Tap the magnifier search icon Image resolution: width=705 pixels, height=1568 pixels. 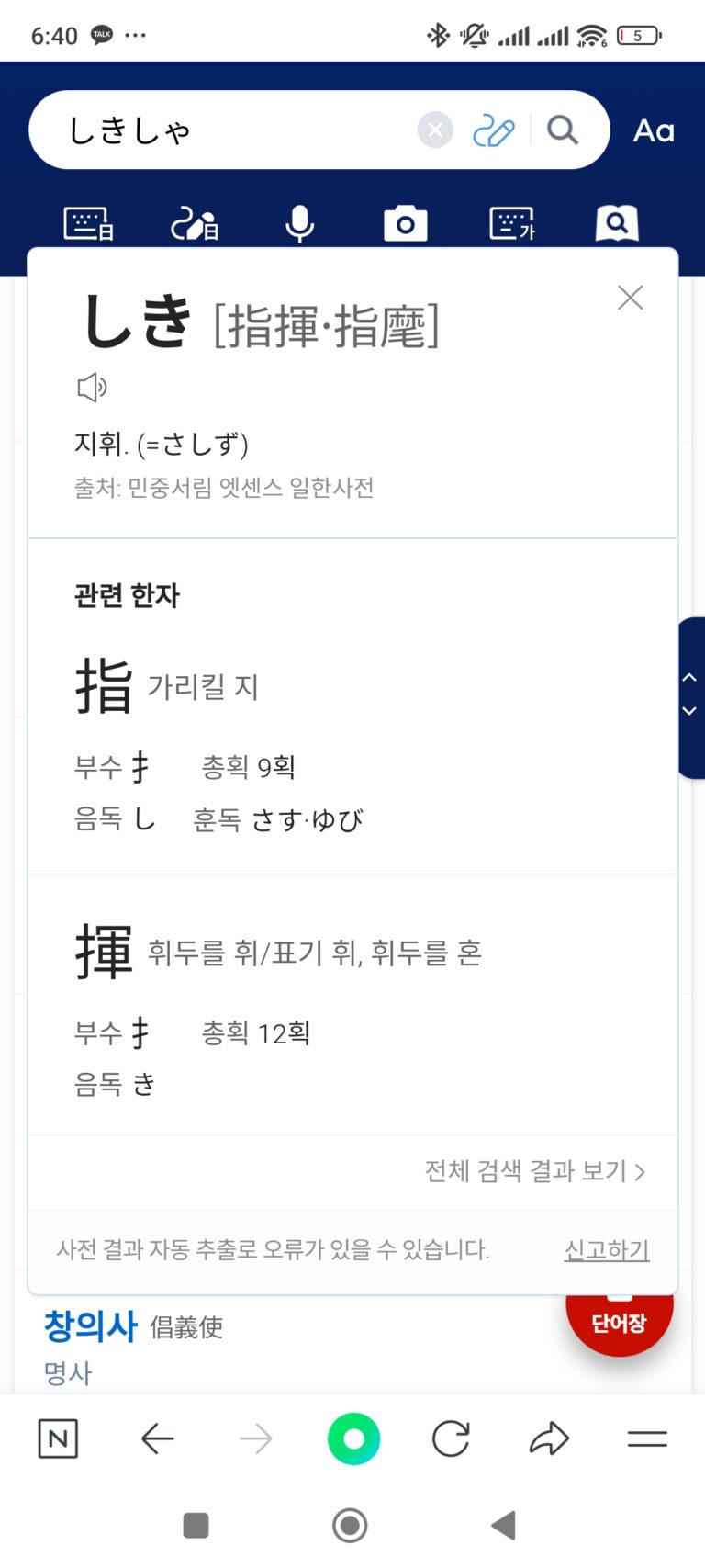[563, 130]
